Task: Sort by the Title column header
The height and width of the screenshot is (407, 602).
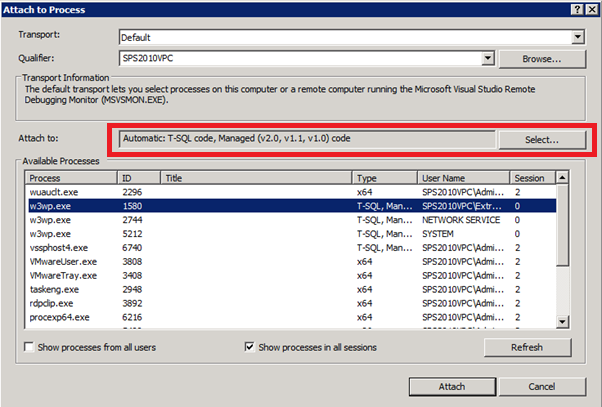Action: pyautogui.click(x=256, y=178)
